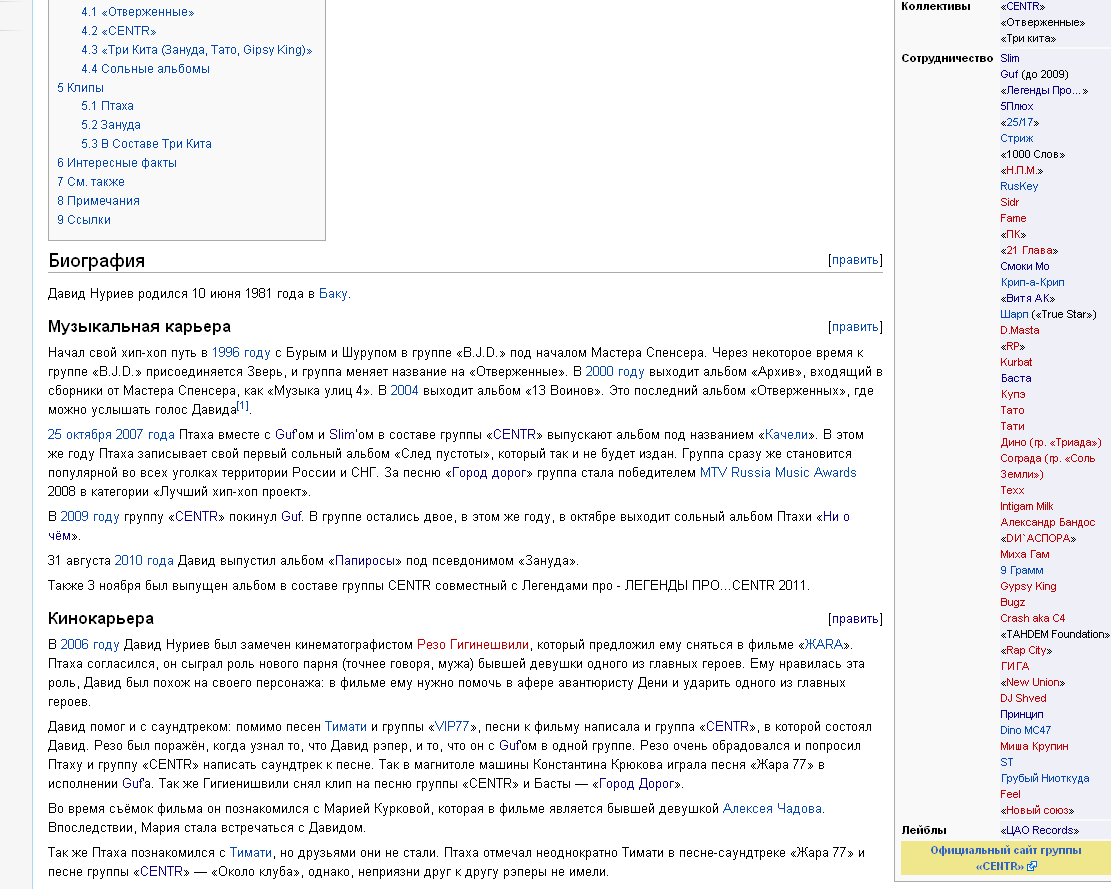Open the red Резо Гигинешвили link
The width and height of the screenshot is (1111, 889).
pos(473,645)
